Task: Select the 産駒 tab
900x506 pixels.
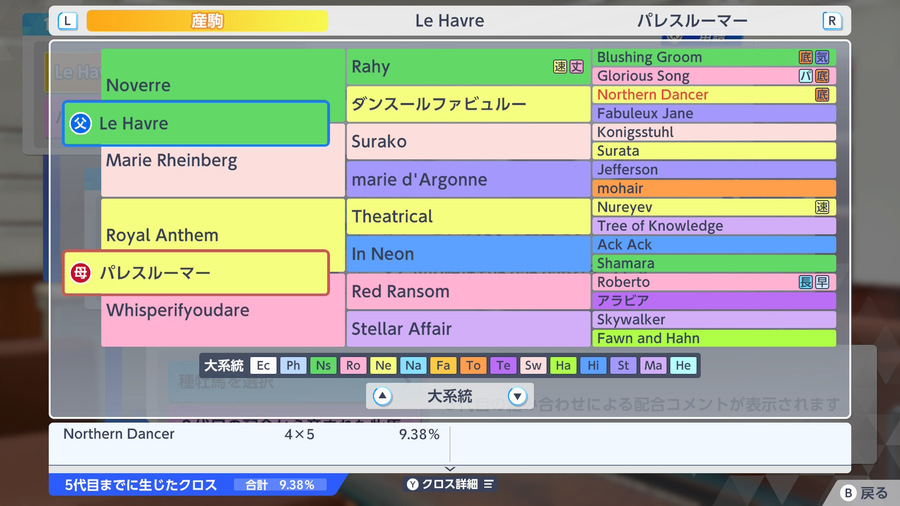Action: coord(207,21)
